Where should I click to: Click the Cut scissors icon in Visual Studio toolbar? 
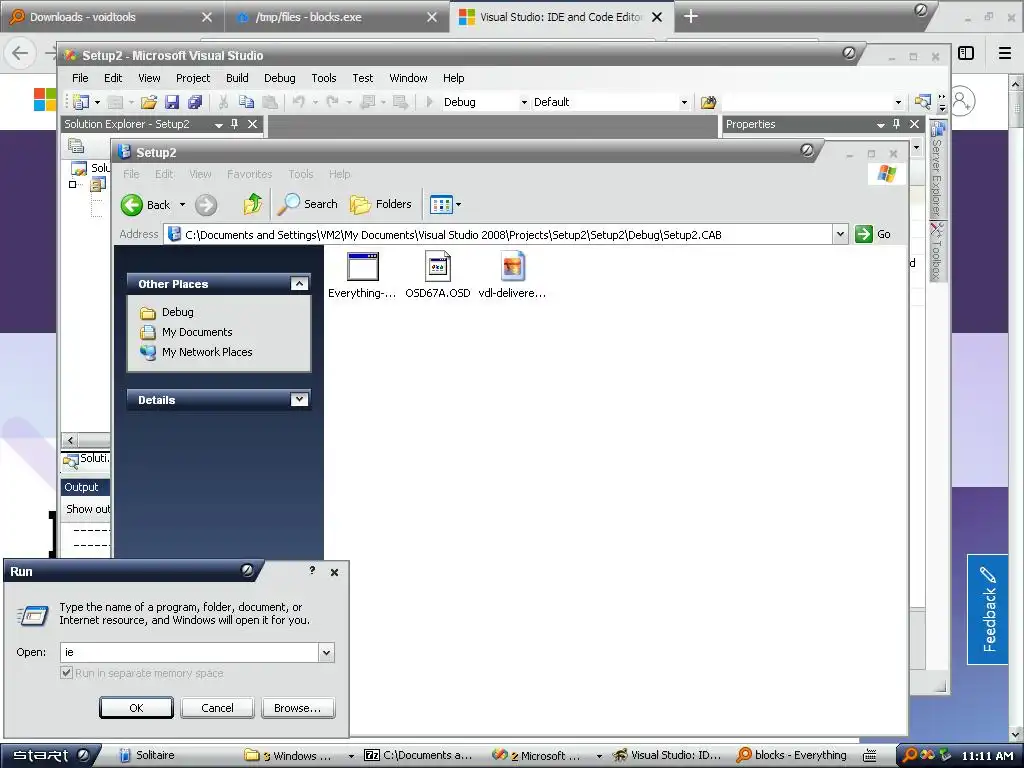(x=223, y=102)
